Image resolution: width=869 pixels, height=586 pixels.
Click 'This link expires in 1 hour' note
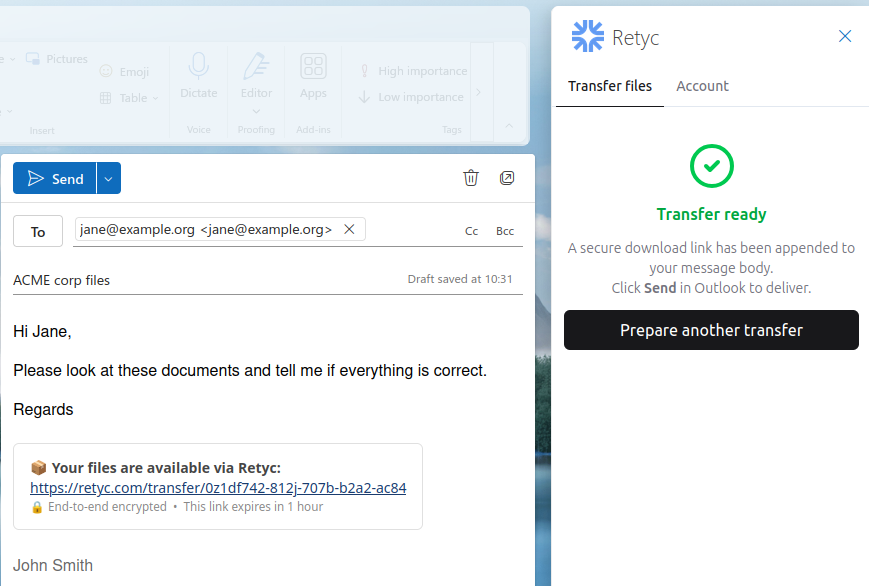pos(253,507)
